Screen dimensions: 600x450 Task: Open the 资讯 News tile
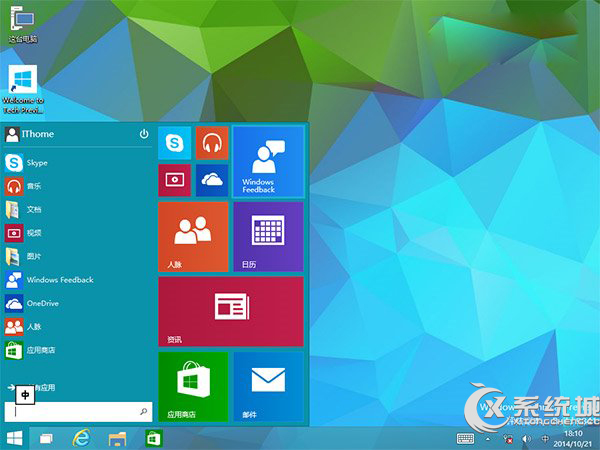[231, 311]
